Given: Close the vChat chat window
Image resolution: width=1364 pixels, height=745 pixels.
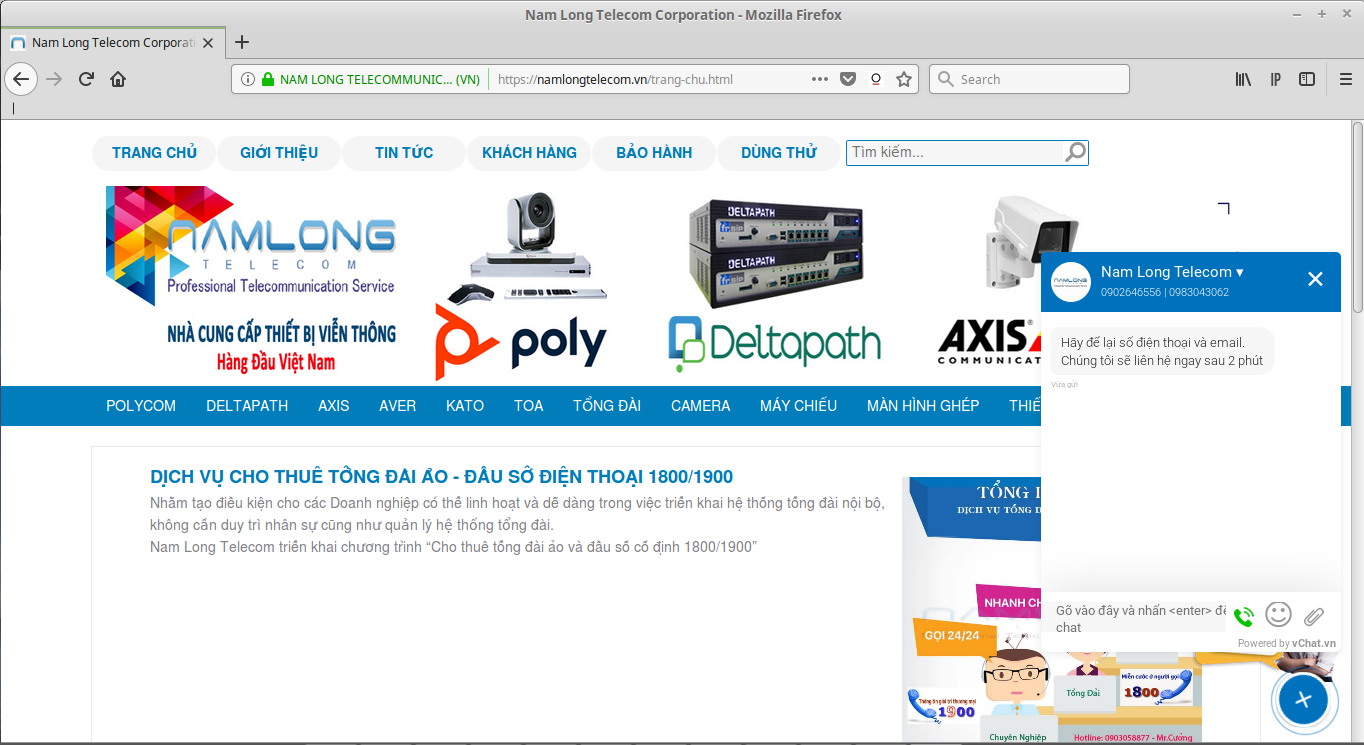Looking at the screenshot, I should click(1315, 279).
